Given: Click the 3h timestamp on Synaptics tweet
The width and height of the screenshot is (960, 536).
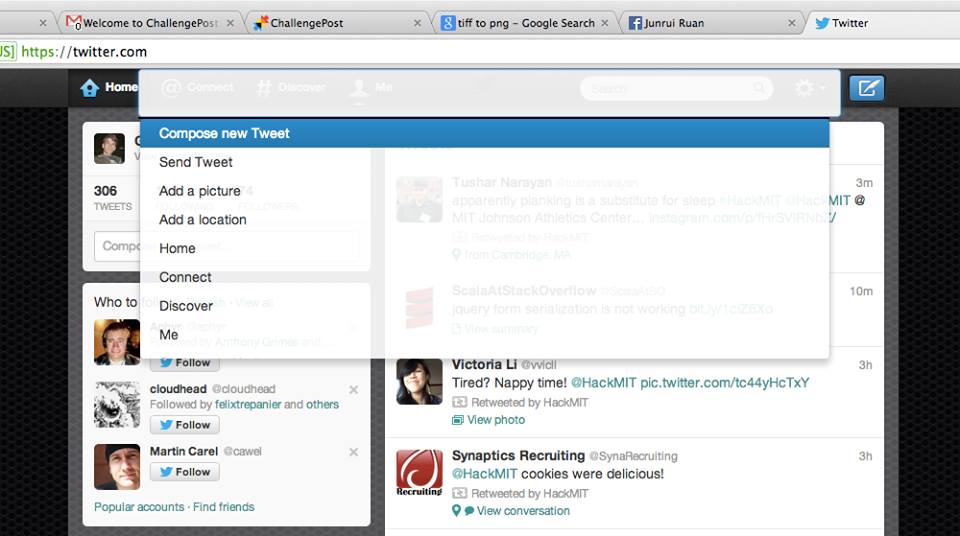Looking at the screenshot, I should 865,456.
